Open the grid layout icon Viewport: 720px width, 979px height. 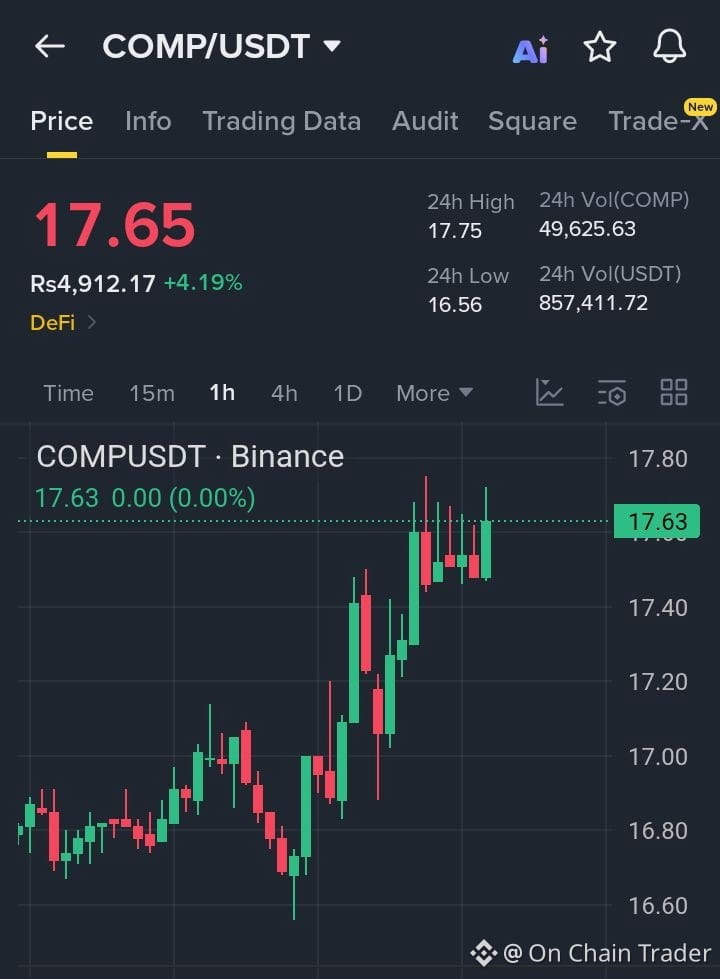coord(674,393)
